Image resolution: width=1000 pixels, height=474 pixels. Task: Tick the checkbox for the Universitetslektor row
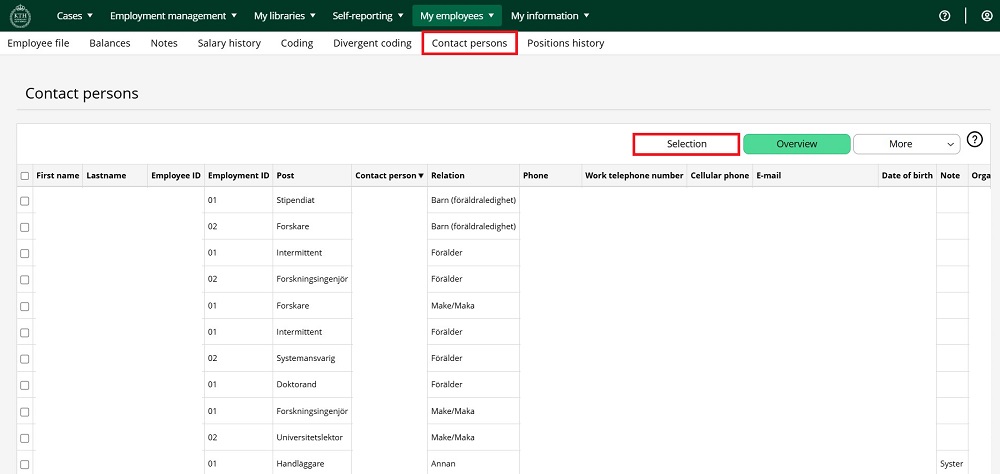25,437
